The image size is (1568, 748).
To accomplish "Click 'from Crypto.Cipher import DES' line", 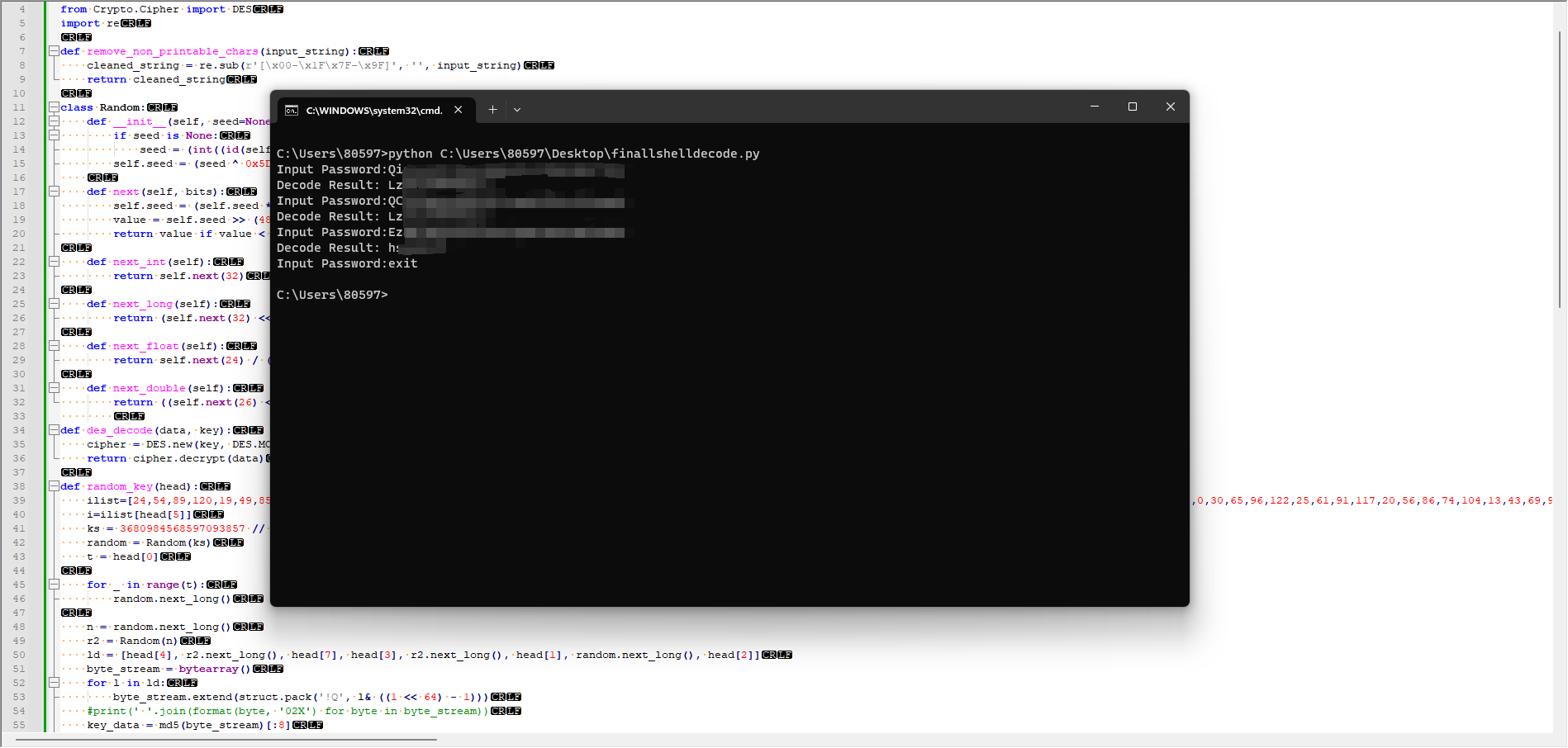I will click(x=156, y=9).
